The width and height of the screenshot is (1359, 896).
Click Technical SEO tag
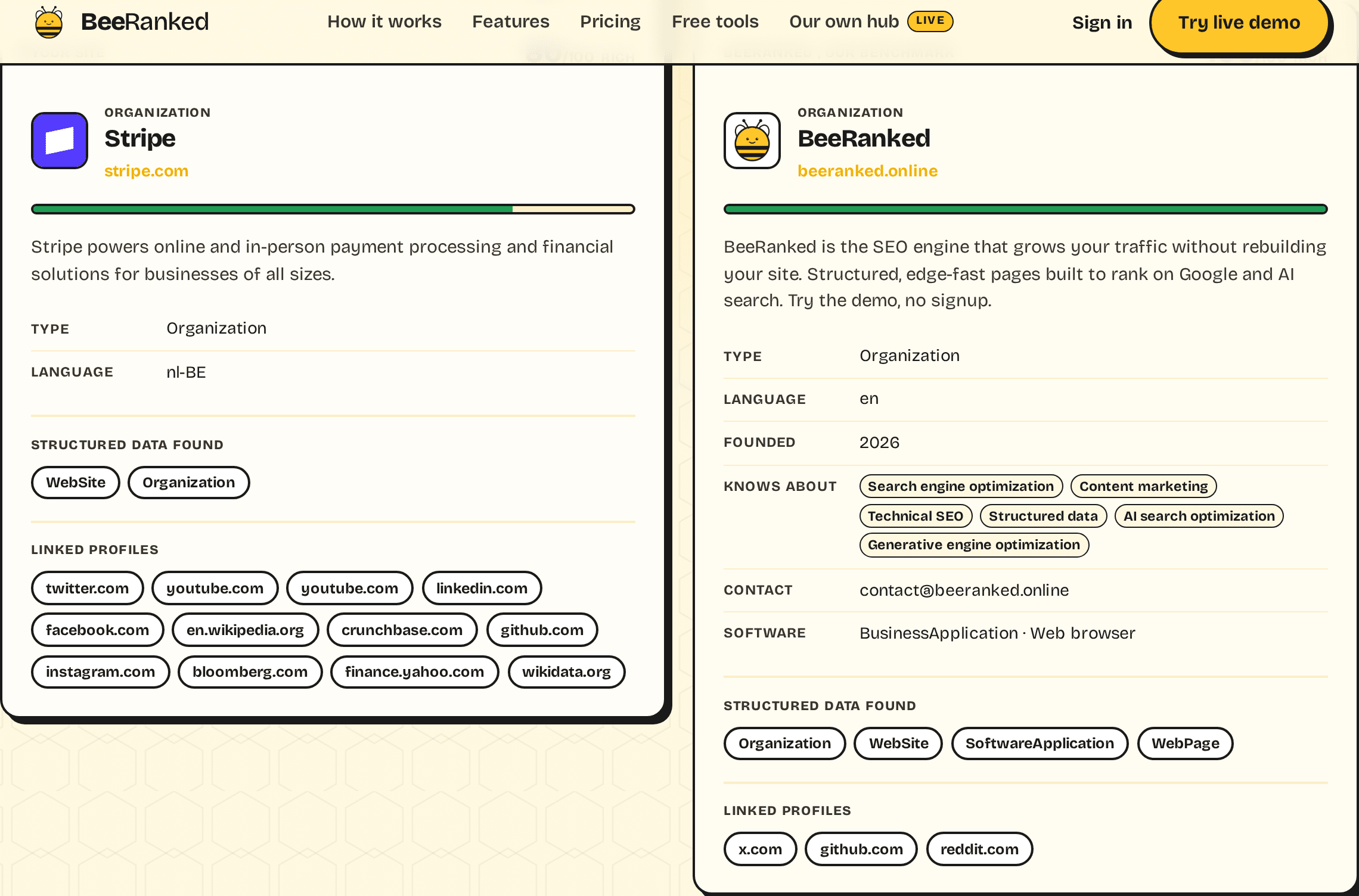click(x=916, y=516)
